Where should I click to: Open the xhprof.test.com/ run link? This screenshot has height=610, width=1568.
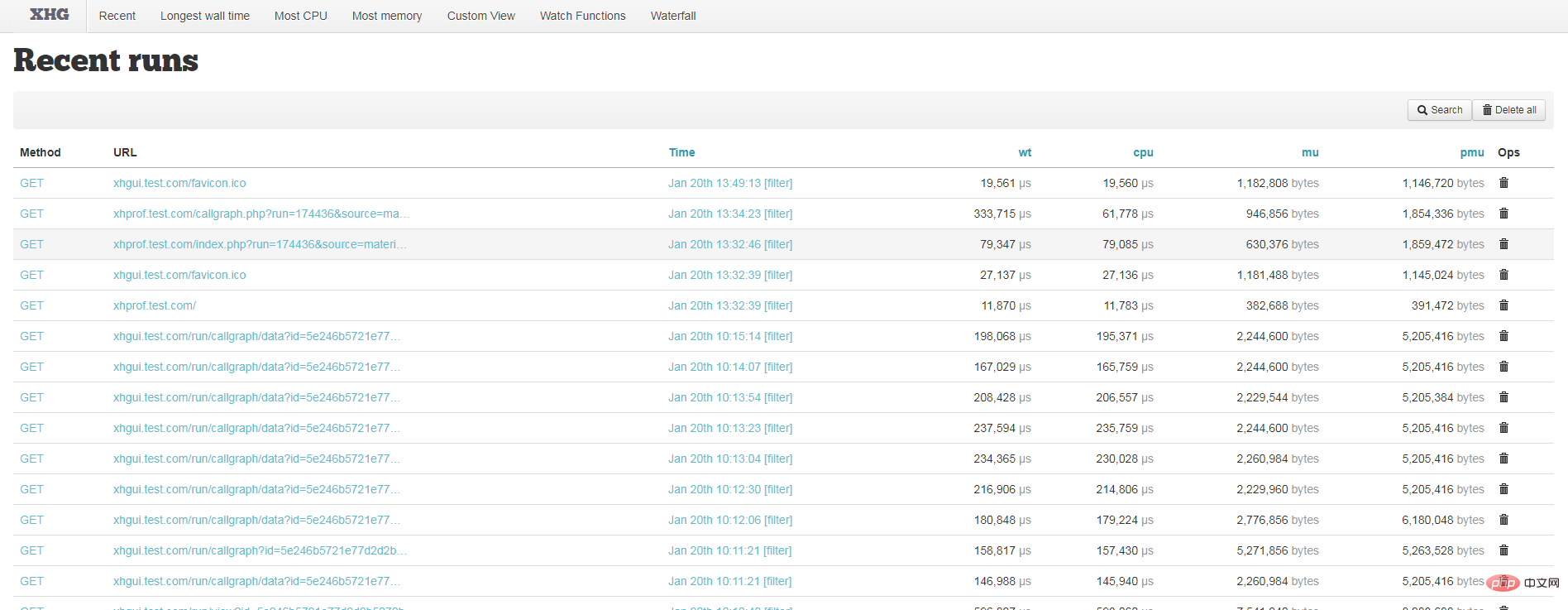[x=155, y=305]
